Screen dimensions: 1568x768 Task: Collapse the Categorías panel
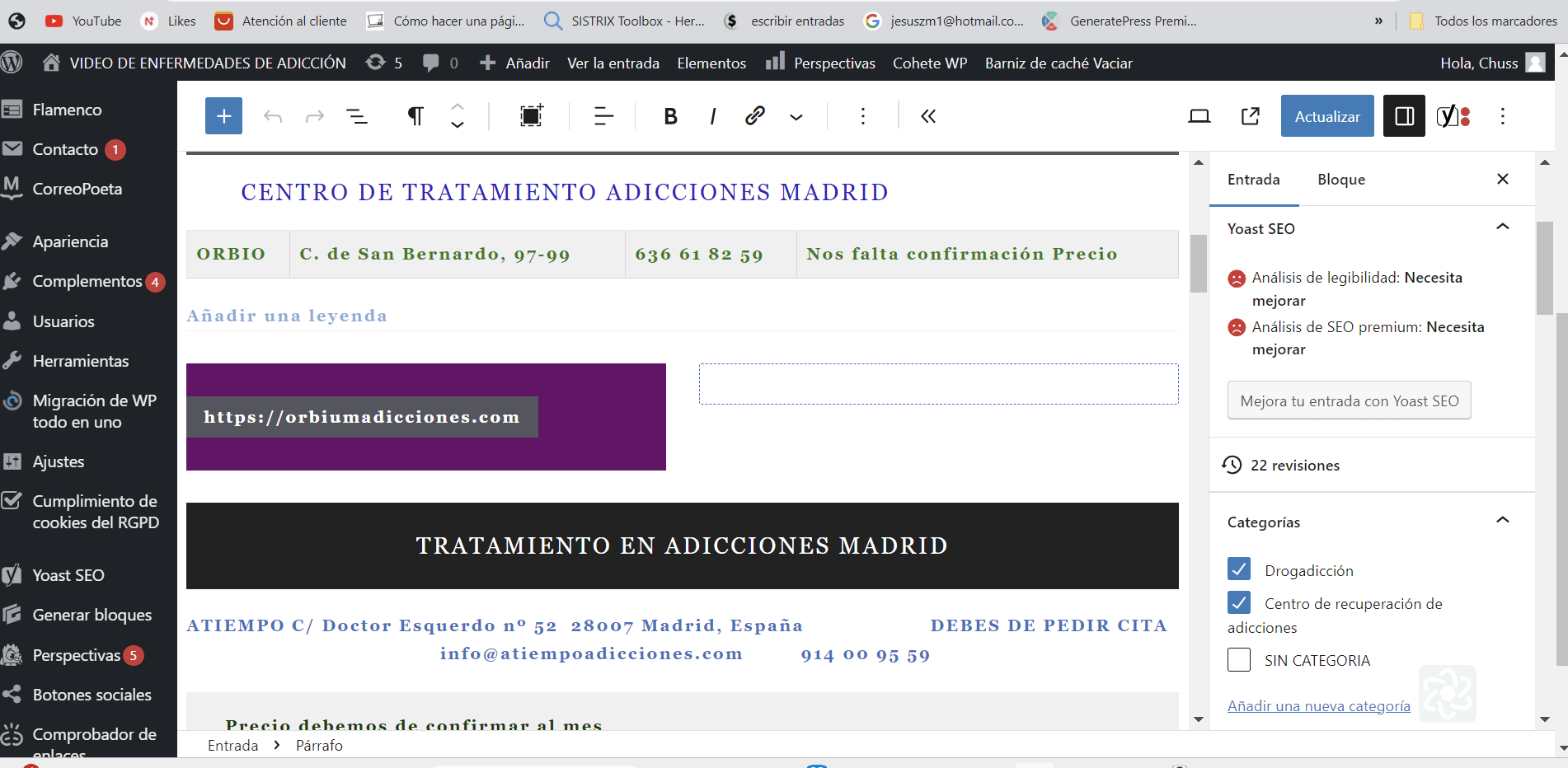click(1503, 520)
